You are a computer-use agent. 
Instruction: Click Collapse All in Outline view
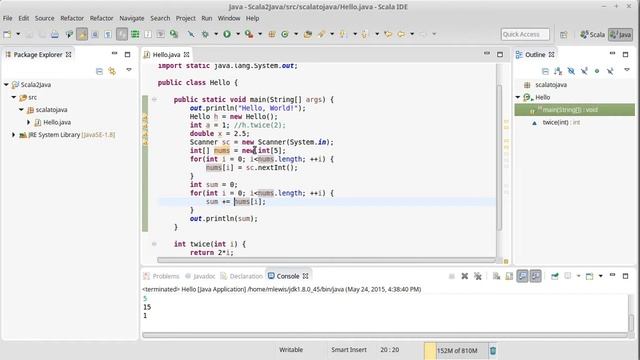545,71
